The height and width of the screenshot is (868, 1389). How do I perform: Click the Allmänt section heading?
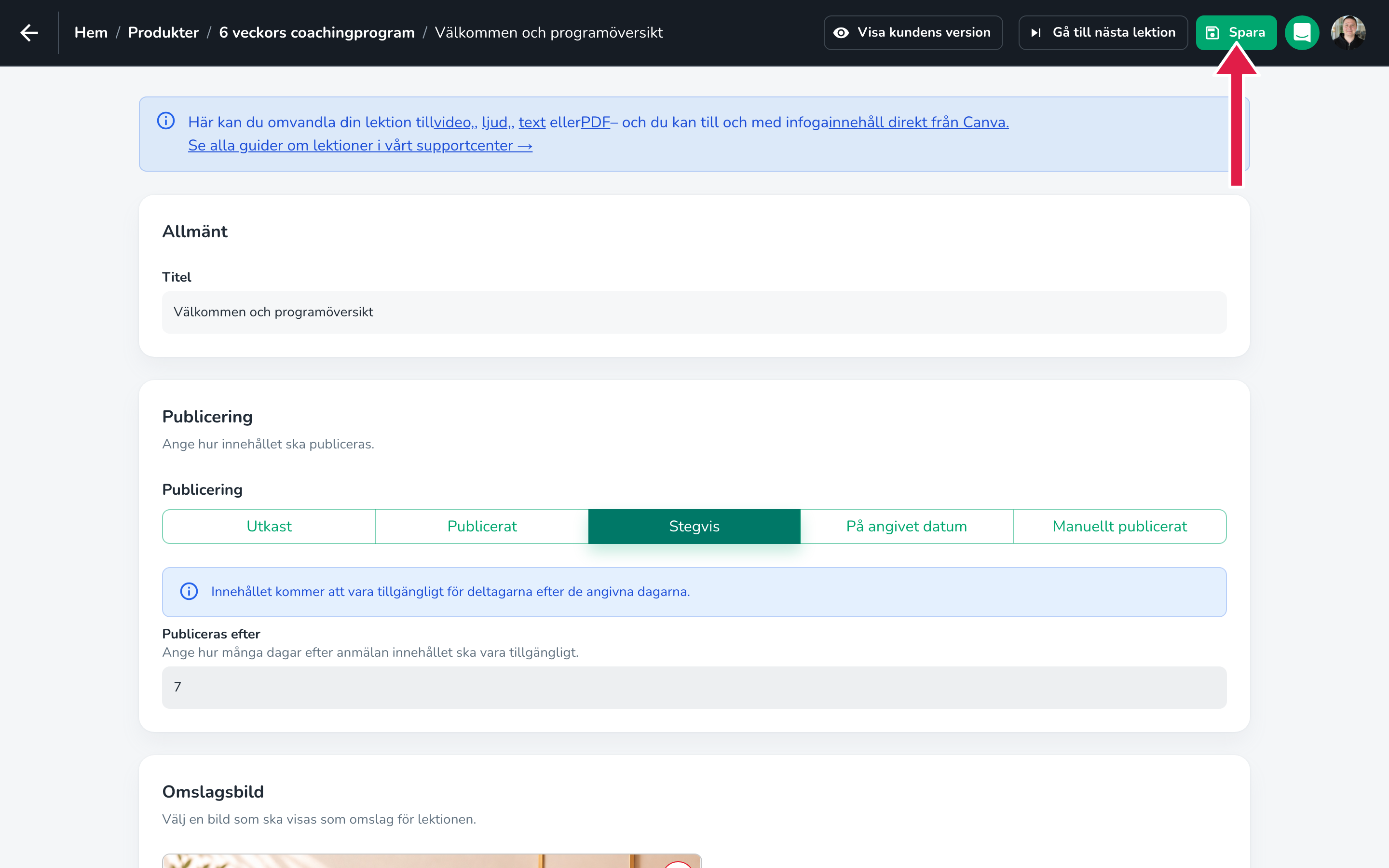(195, 231)
